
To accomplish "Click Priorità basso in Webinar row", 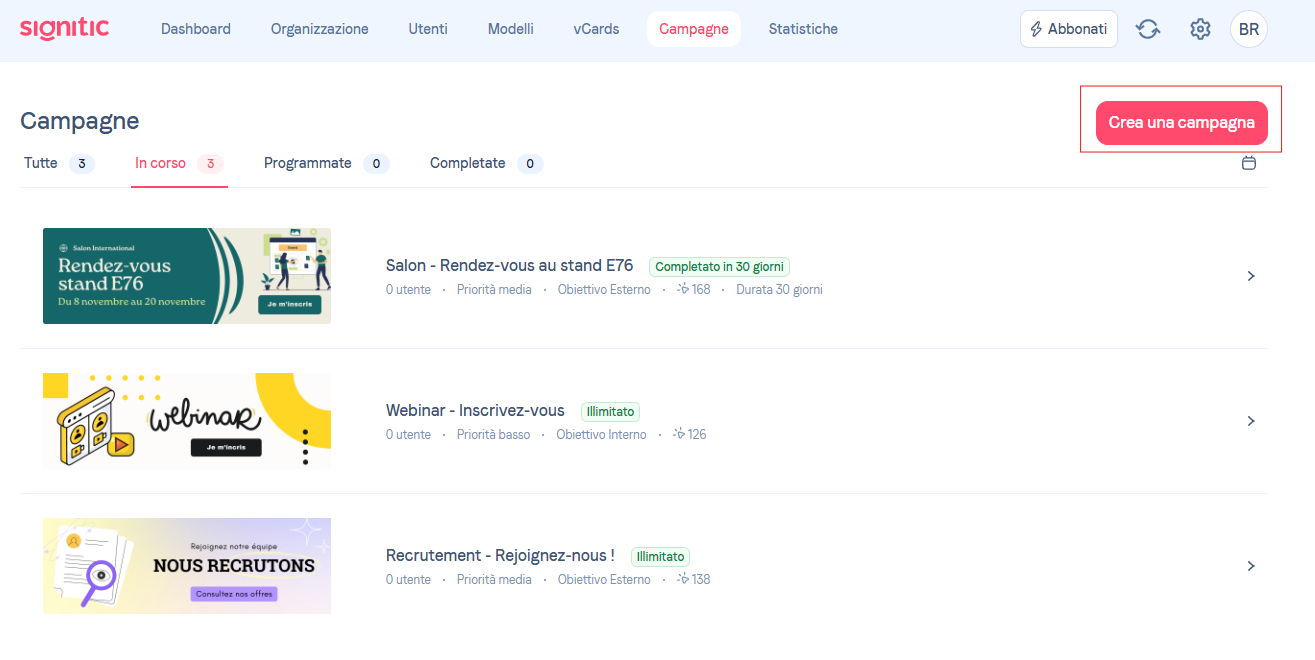I will 493,435.
